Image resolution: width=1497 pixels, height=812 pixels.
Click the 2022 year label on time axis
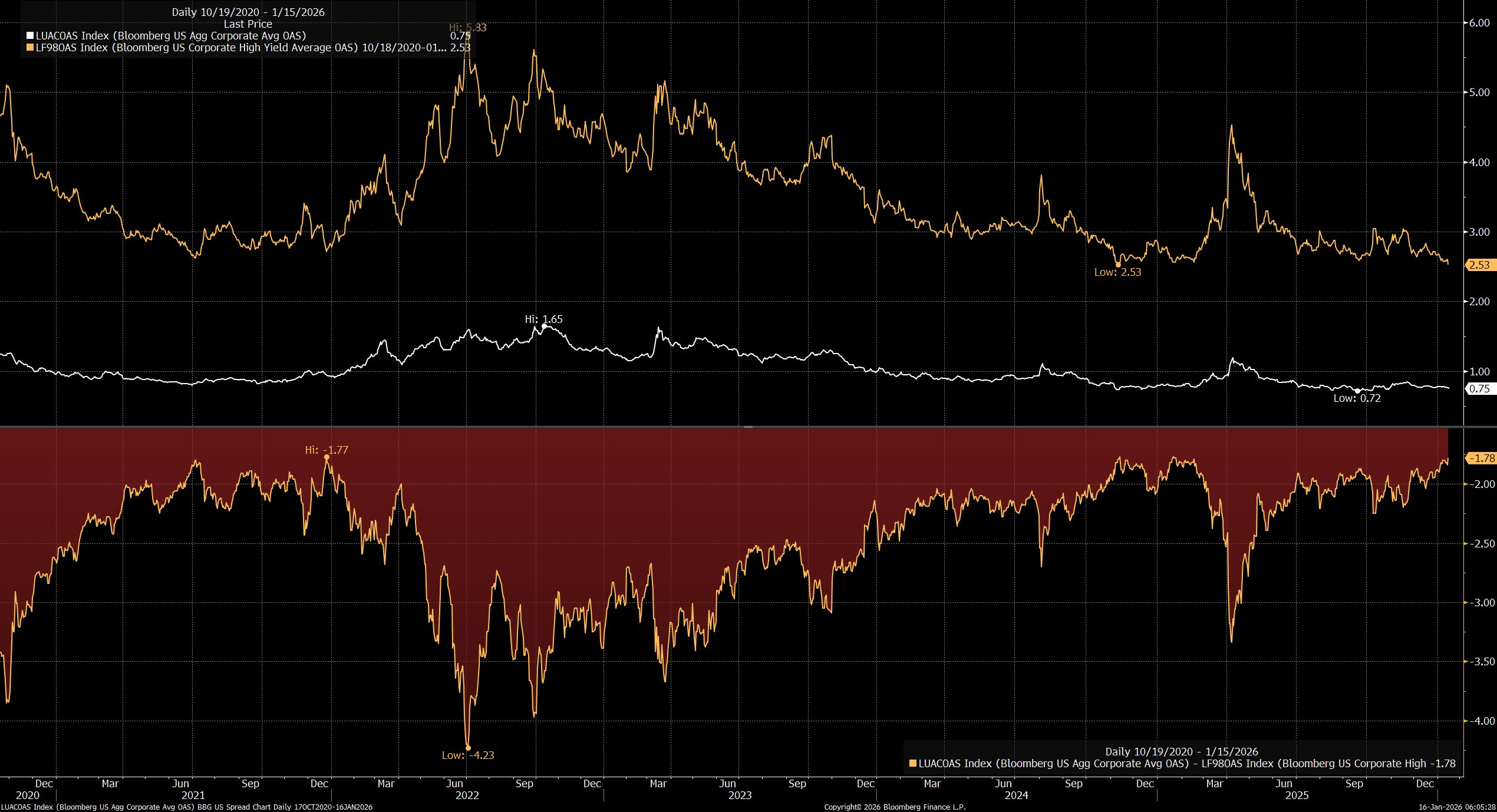coord(467,796)
